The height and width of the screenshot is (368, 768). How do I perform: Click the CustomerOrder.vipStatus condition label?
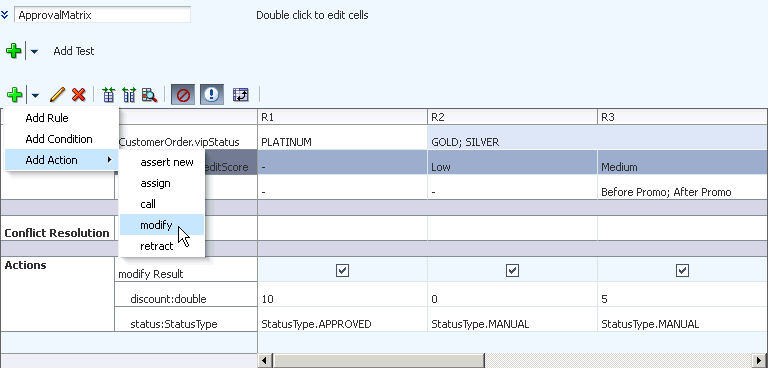[x=179, y=142]
